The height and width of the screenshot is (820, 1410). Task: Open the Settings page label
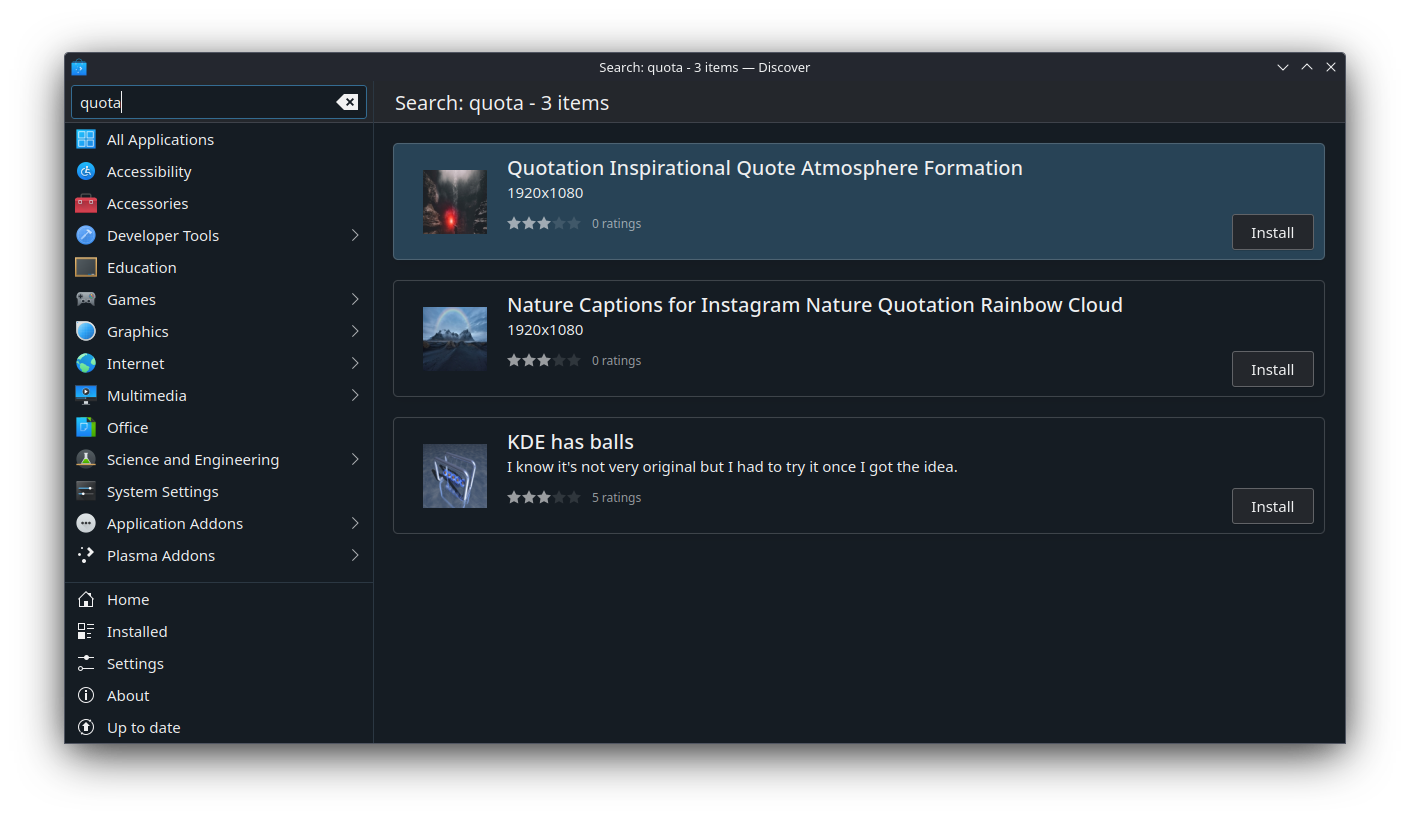tap(135, 663)
